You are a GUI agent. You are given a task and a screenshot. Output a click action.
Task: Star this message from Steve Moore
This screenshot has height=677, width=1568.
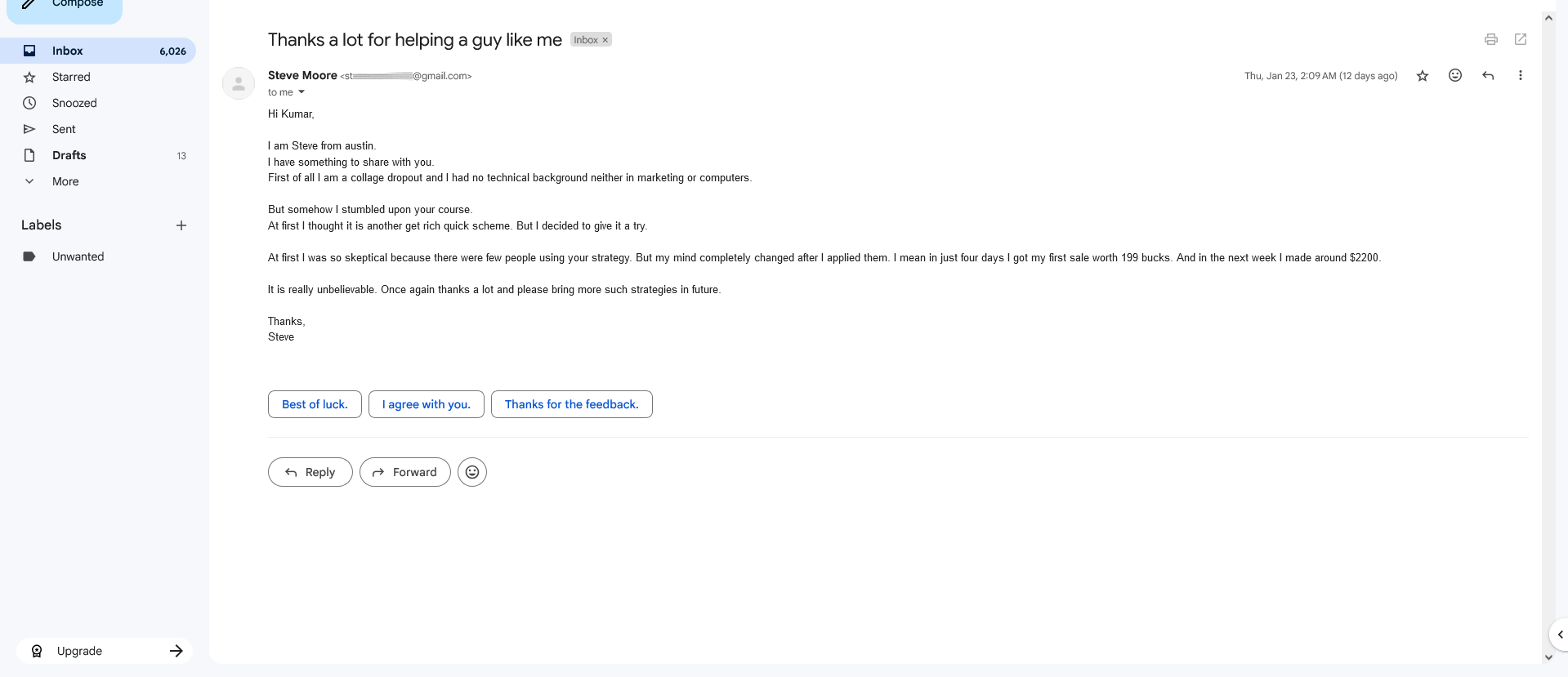pyautogui.click(x=1422, y=75)
